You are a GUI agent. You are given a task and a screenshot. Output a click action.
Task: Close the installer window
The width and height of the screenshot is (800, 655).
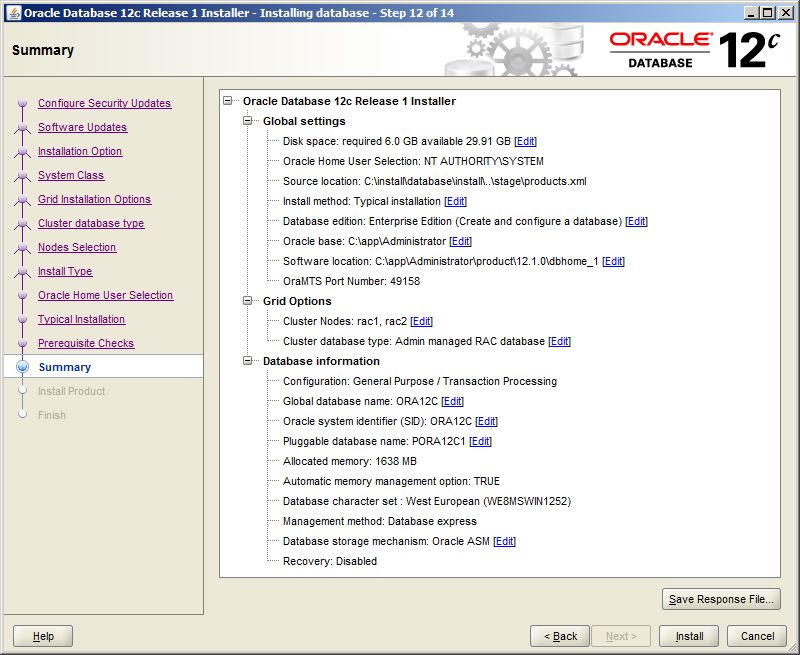(x=786, y=13)
